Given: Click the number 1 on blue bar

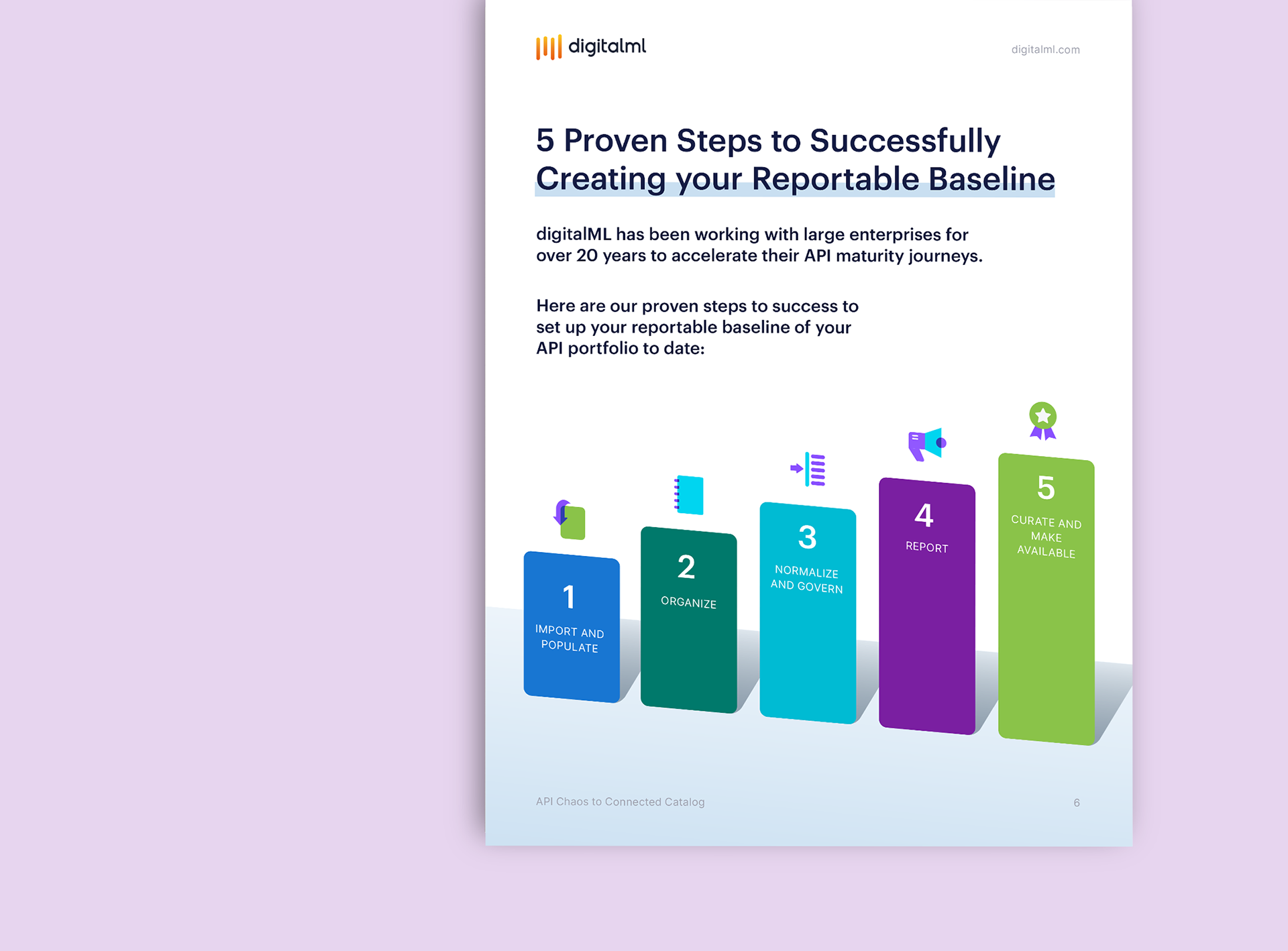Looking at the screenshot, I should point(569,596).
